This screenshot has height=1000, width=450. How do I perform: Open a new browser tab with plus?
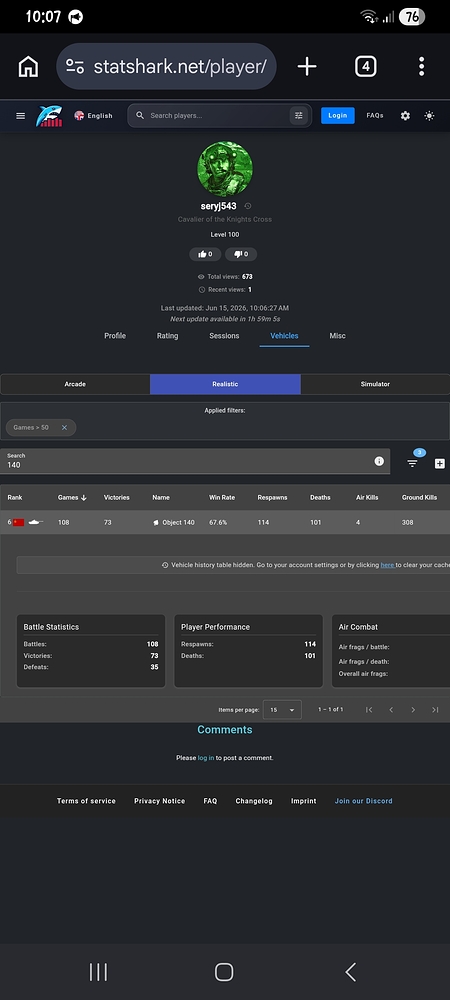[307, 66]
